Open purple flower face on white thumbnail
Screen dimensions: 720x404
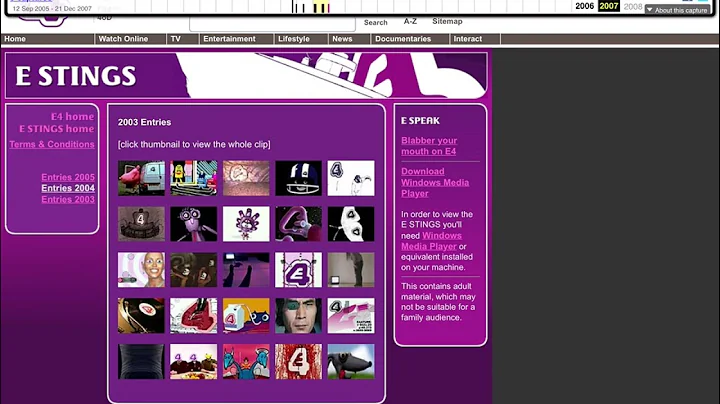pyautogui.click(x=246, y=224)
